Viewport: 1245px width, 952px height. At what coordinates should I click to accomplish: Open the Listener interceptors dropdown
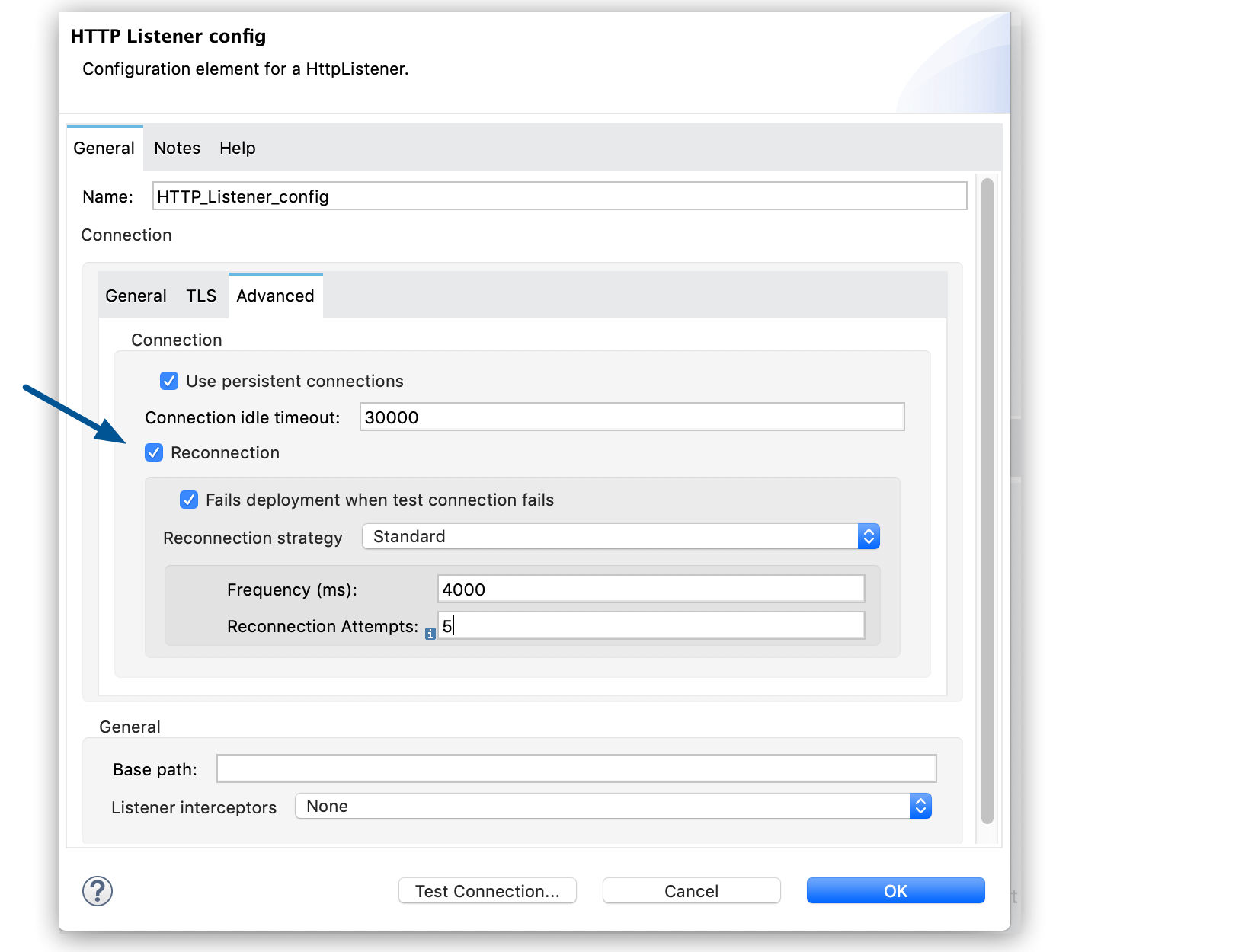(920, 806)
